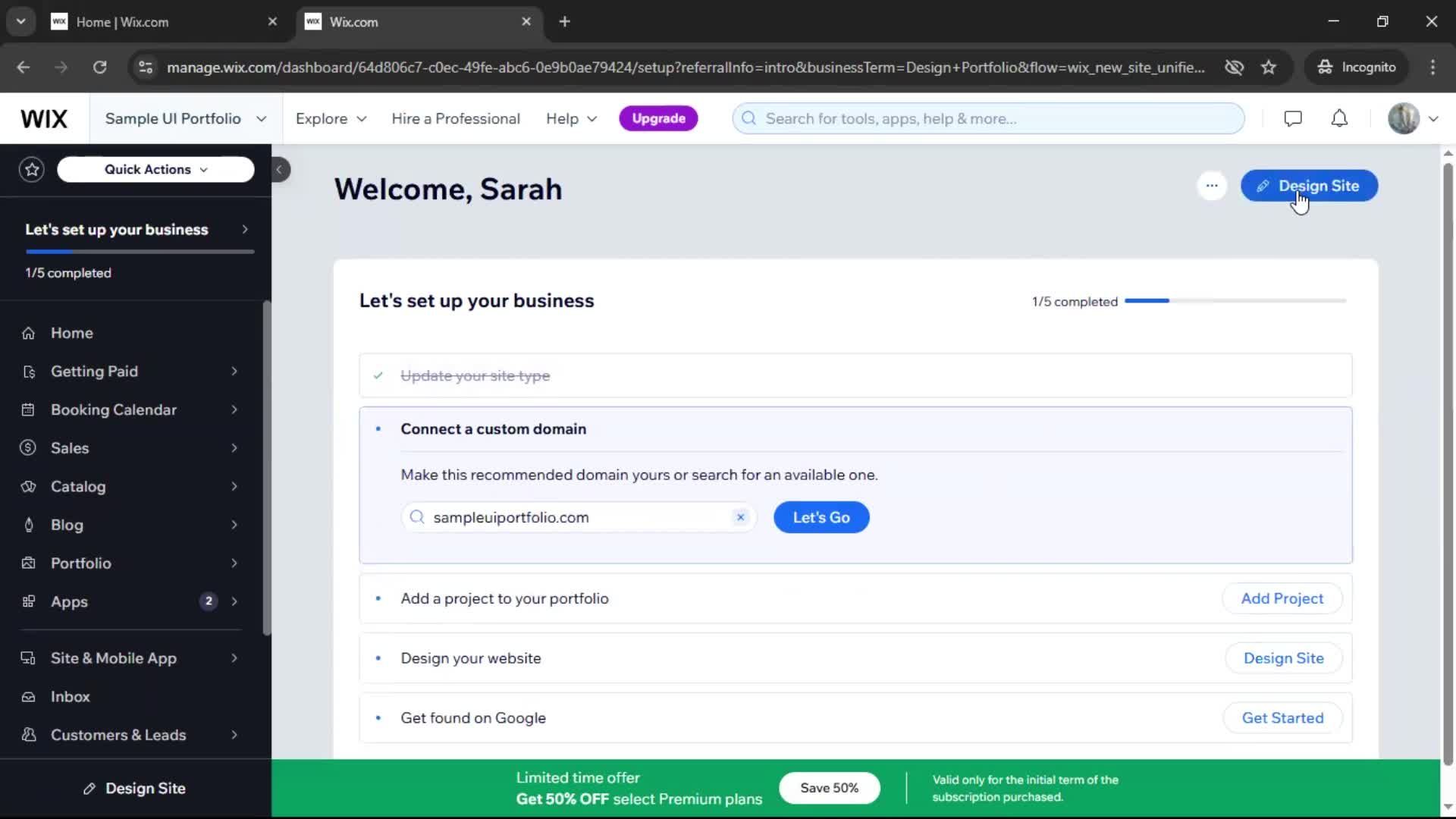
Task: Click the Blog pen icon
Action: pyautogui.click(x=28, y=525)
